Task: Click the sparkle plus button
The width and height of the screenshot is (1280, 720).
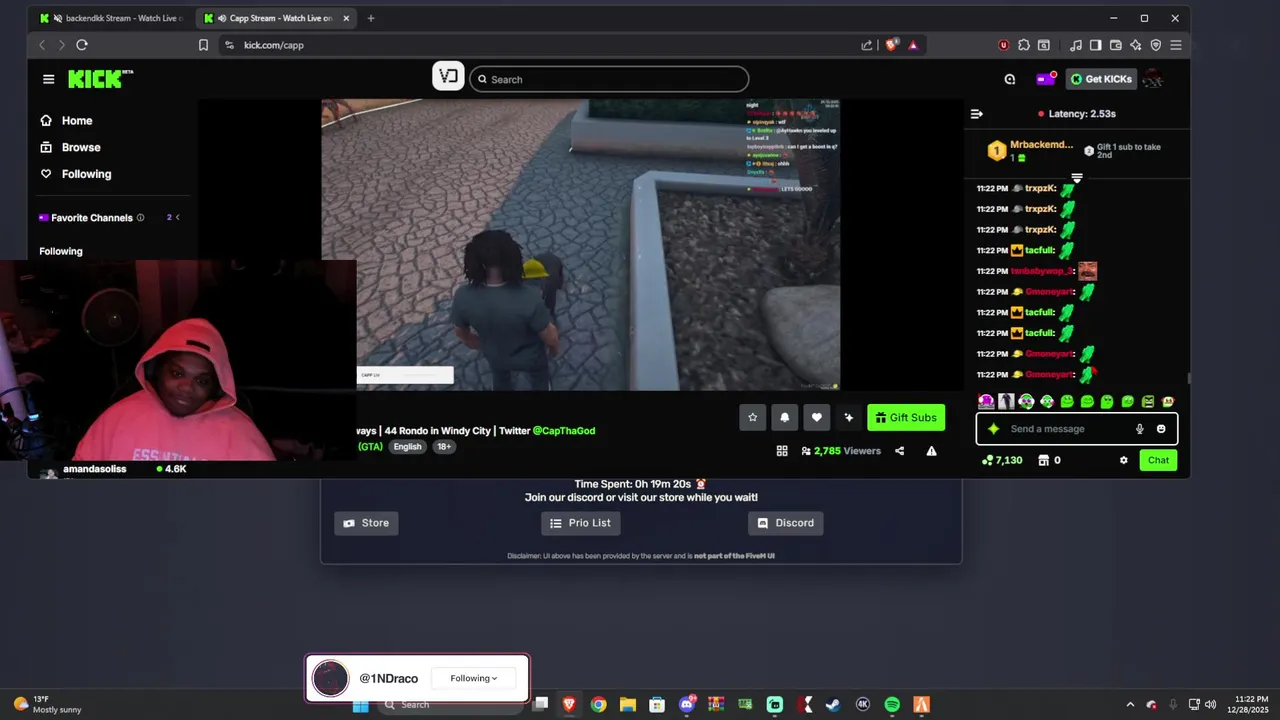Action: coord(849,418)
